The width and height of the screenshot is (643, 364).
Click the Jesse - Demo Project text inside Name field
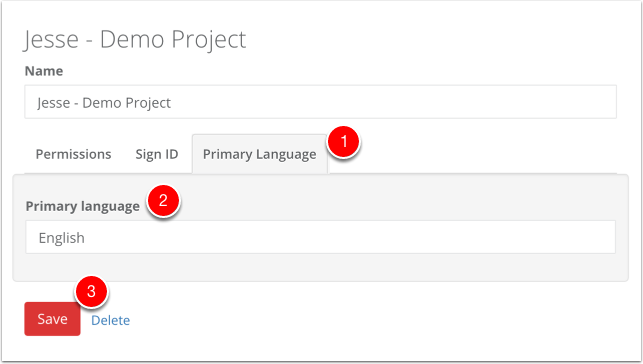pos(104,103)
